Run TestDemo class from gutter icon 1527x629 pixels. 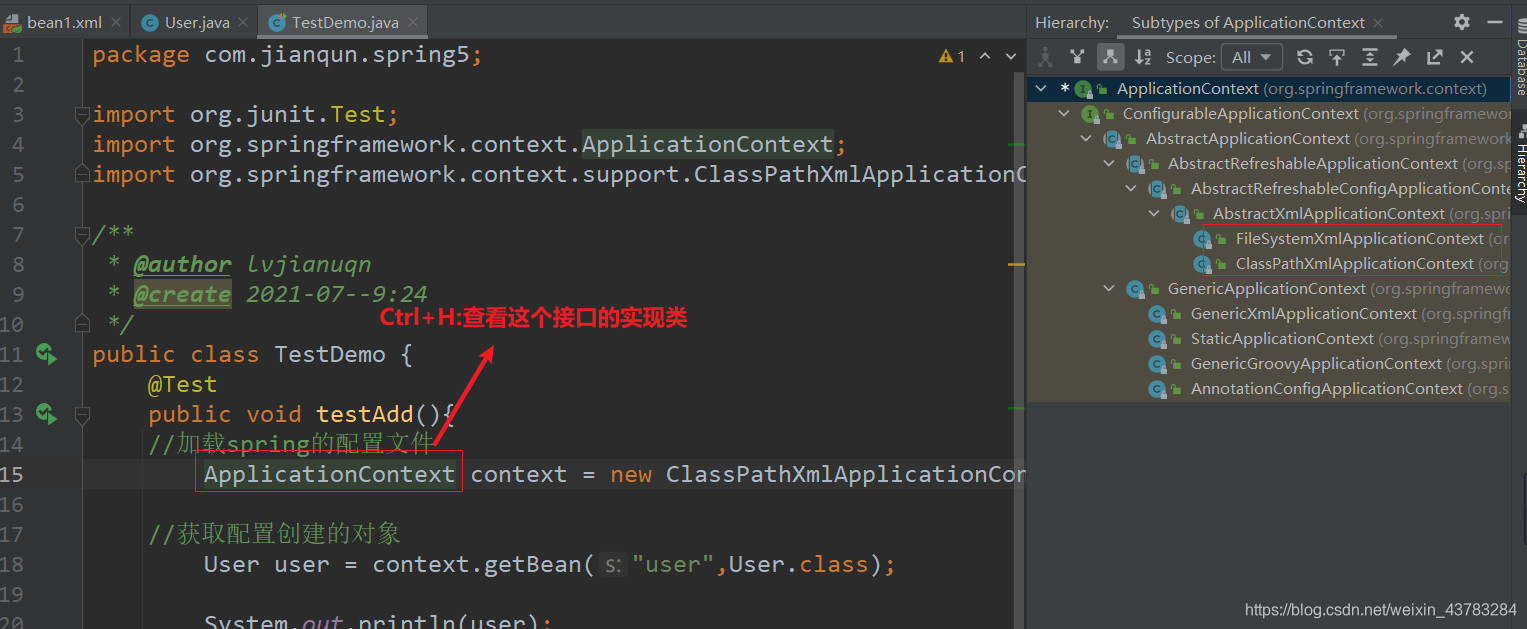coord(45,353)
